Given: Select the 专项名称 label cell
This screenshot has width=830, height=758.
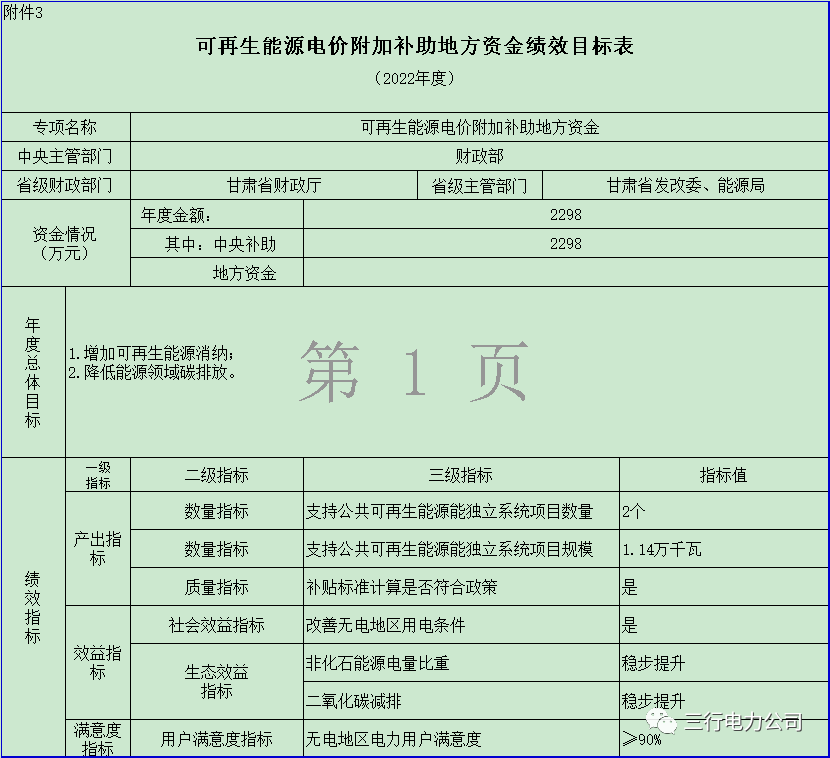Looking at the screenshot, I should click(x=65, y=127).
